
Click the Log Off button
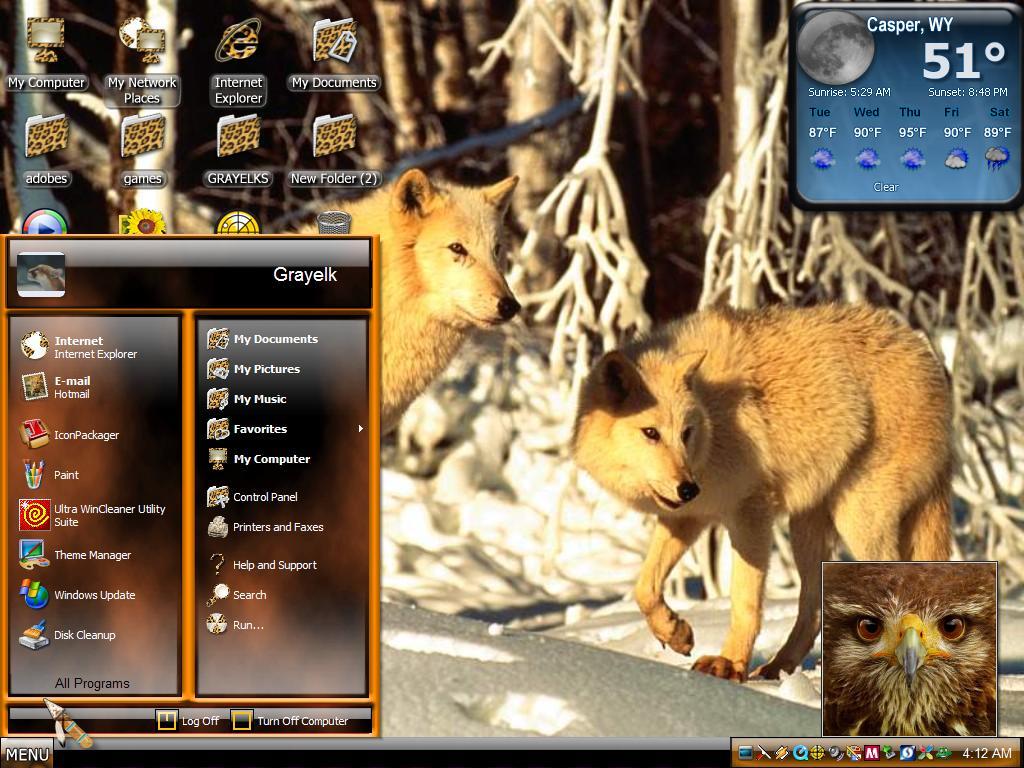(189, 720)
